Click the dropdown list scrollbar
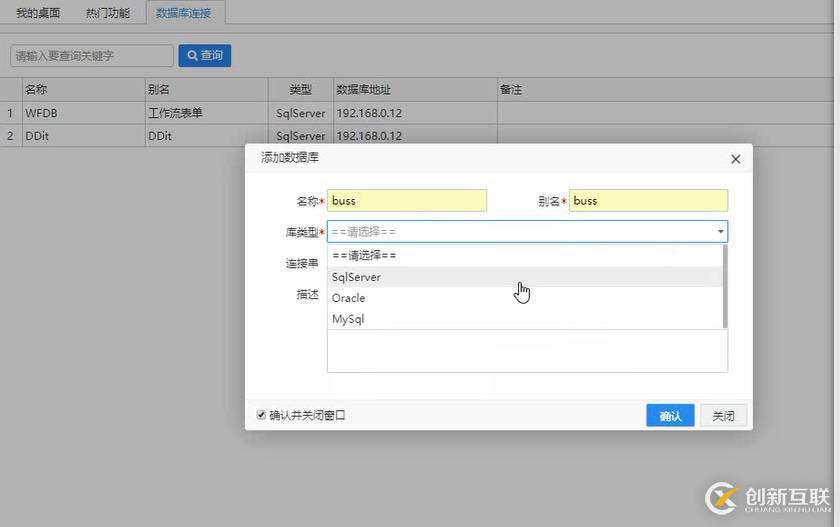 pyautogui.click(x=725, y=287)
